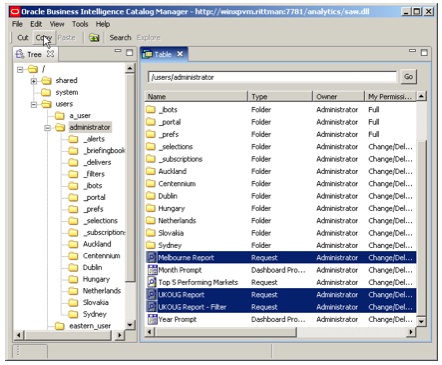Click the Year Prompt dashboard icon
Viewport: 442px width, 365px height.
[x=152, y=319]
